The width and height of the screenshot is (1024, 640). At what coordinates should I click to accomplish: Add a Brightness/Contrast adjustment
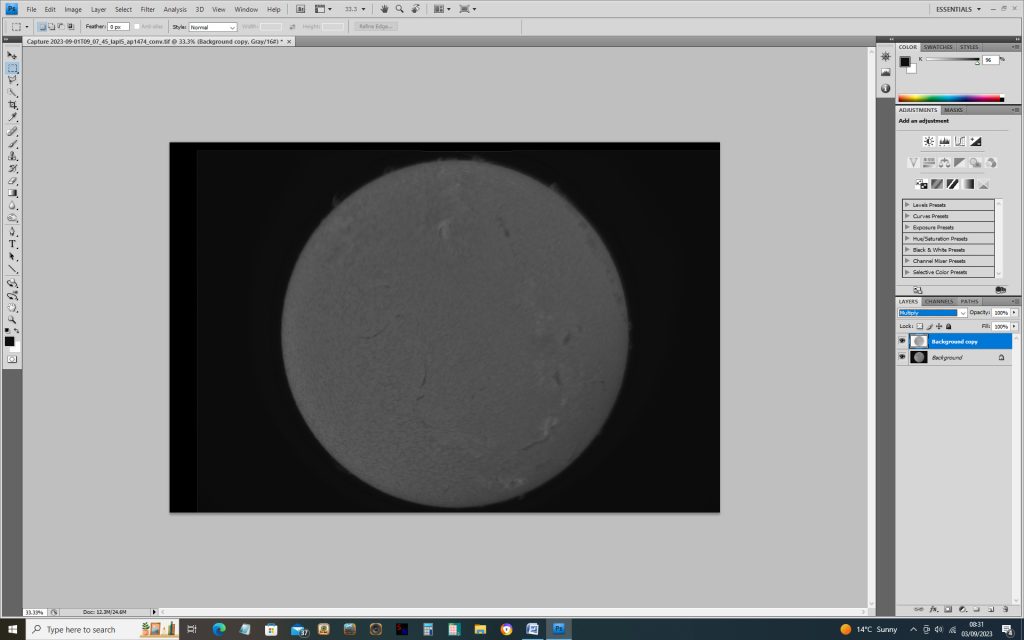pos(929,141)
